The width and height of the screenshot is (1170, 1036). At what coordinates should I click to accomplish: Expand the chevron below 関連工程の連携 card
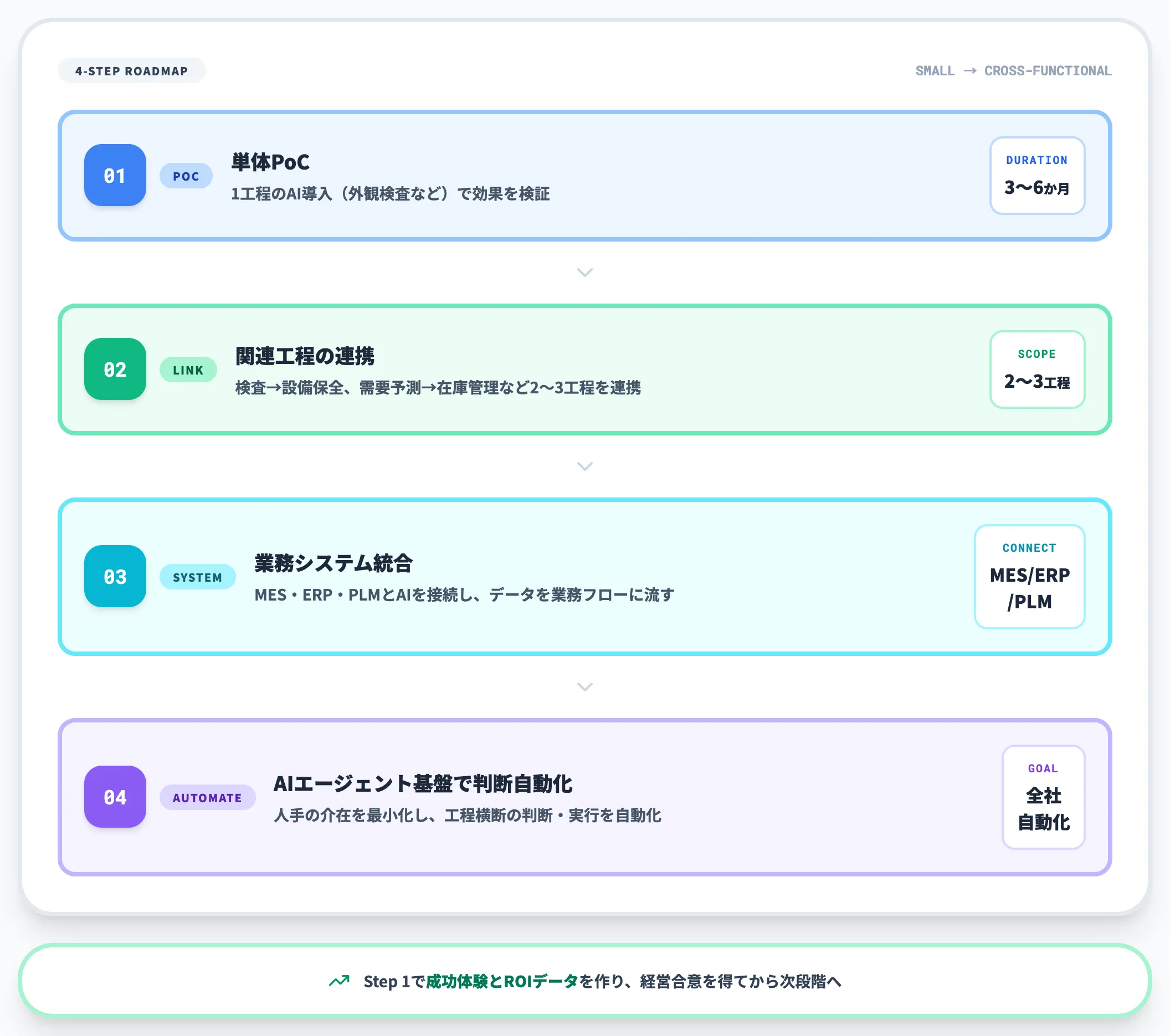[584, 466]
